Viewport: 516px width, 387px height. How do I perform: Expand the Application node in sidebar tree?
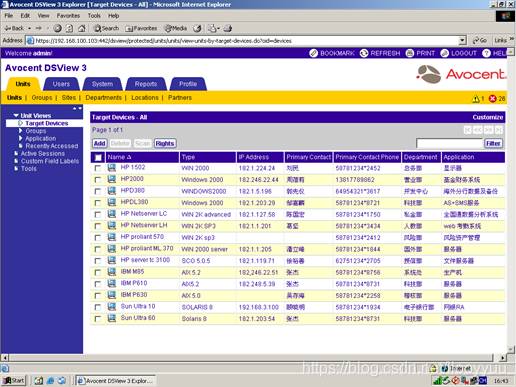click(x=21, y=138)
